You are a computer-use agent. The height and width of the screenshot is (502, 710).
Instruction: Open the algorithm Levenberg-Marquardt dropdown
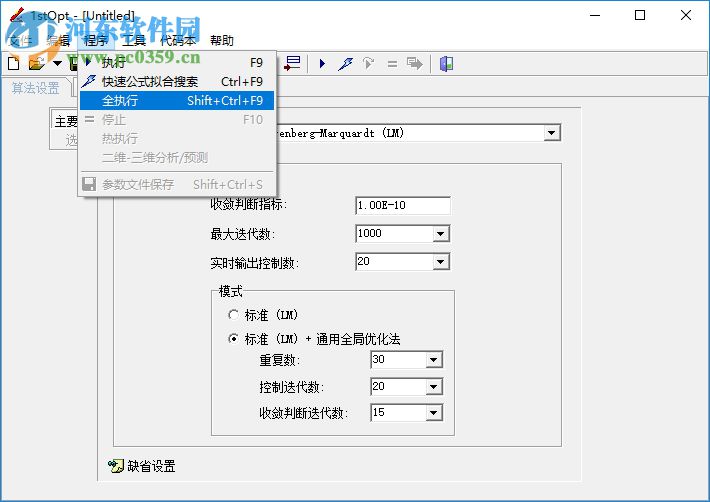click(x=551, y=133)
